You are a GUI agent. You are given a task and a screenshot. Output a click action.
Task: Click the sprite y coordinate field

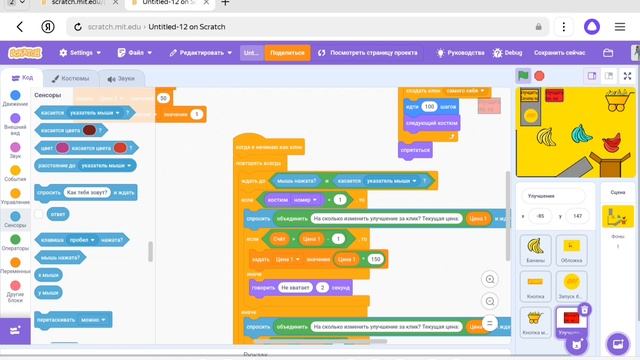tap(577, 216)
